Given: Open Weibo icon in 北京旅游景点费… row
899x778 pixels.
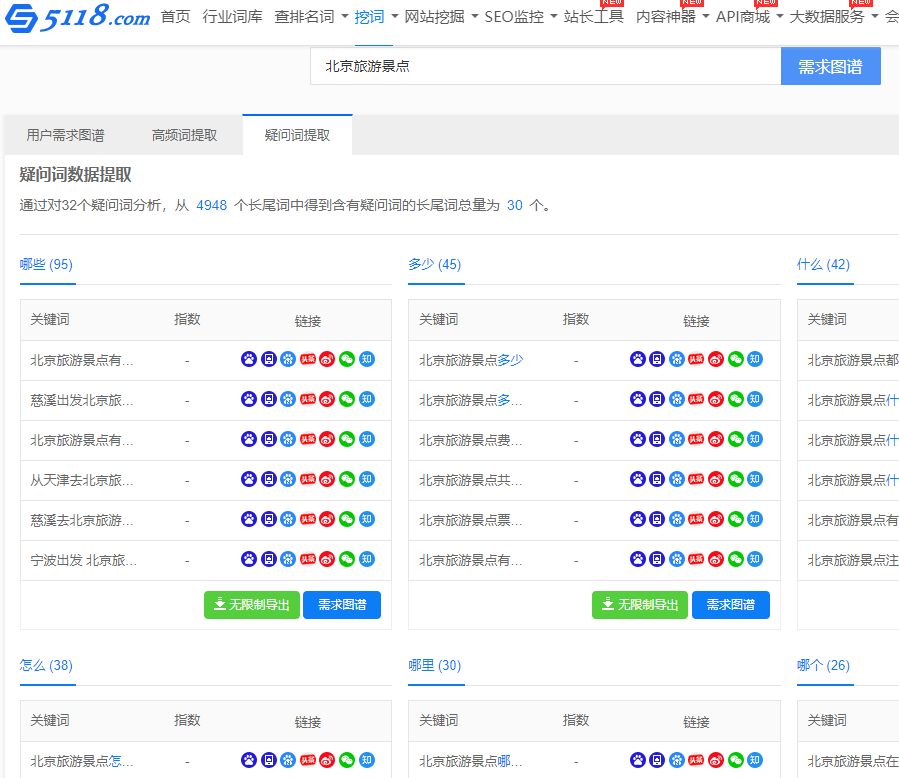Looking at the screenshot, I should point(716,439).
